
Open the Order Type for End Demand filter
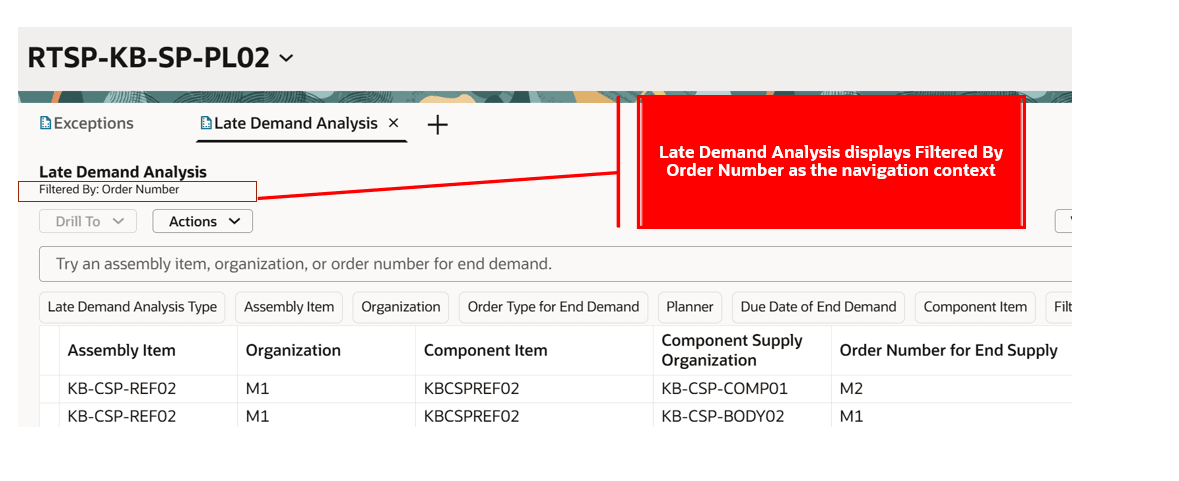(x=553, y=307)
